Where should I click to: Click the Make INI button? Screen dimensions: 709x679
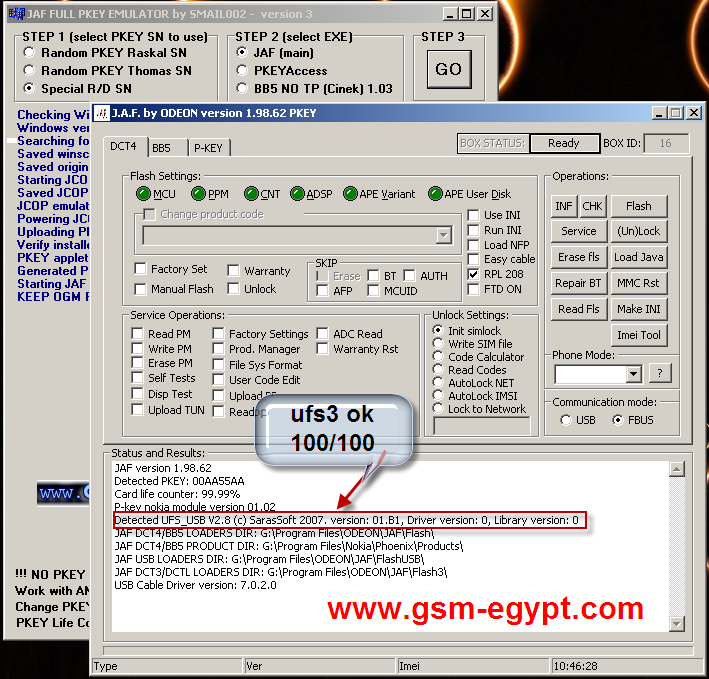click(638, 309)
